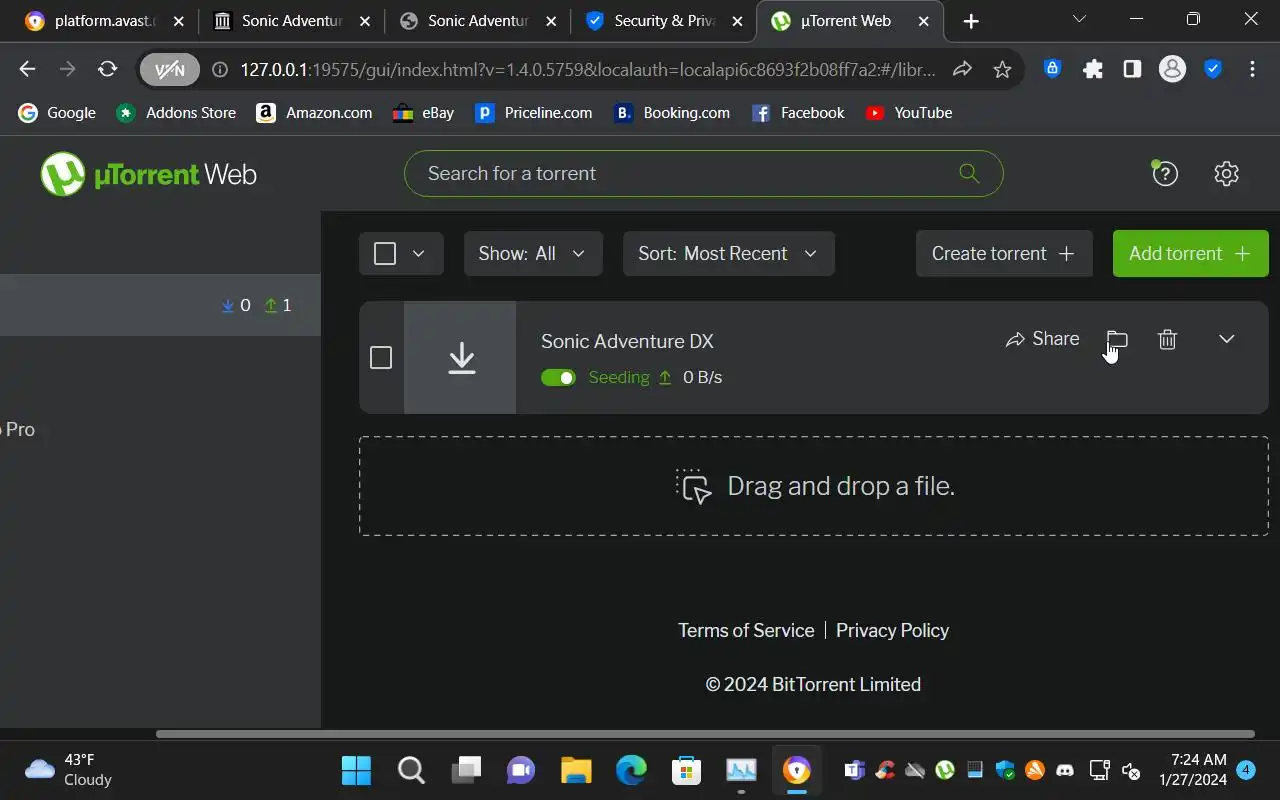
Task: Share the Sonic Adventure DX torrent
Action: [1042, 339]
